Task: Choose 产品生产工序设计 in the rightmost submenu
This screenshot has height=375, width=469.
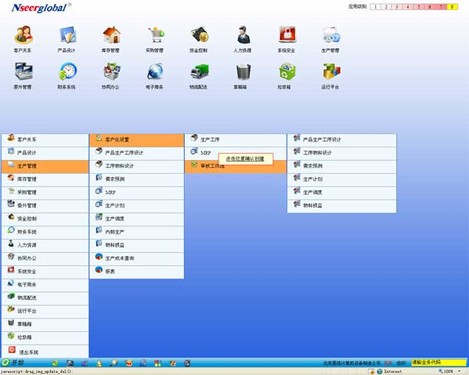Action: click(342, 139)
